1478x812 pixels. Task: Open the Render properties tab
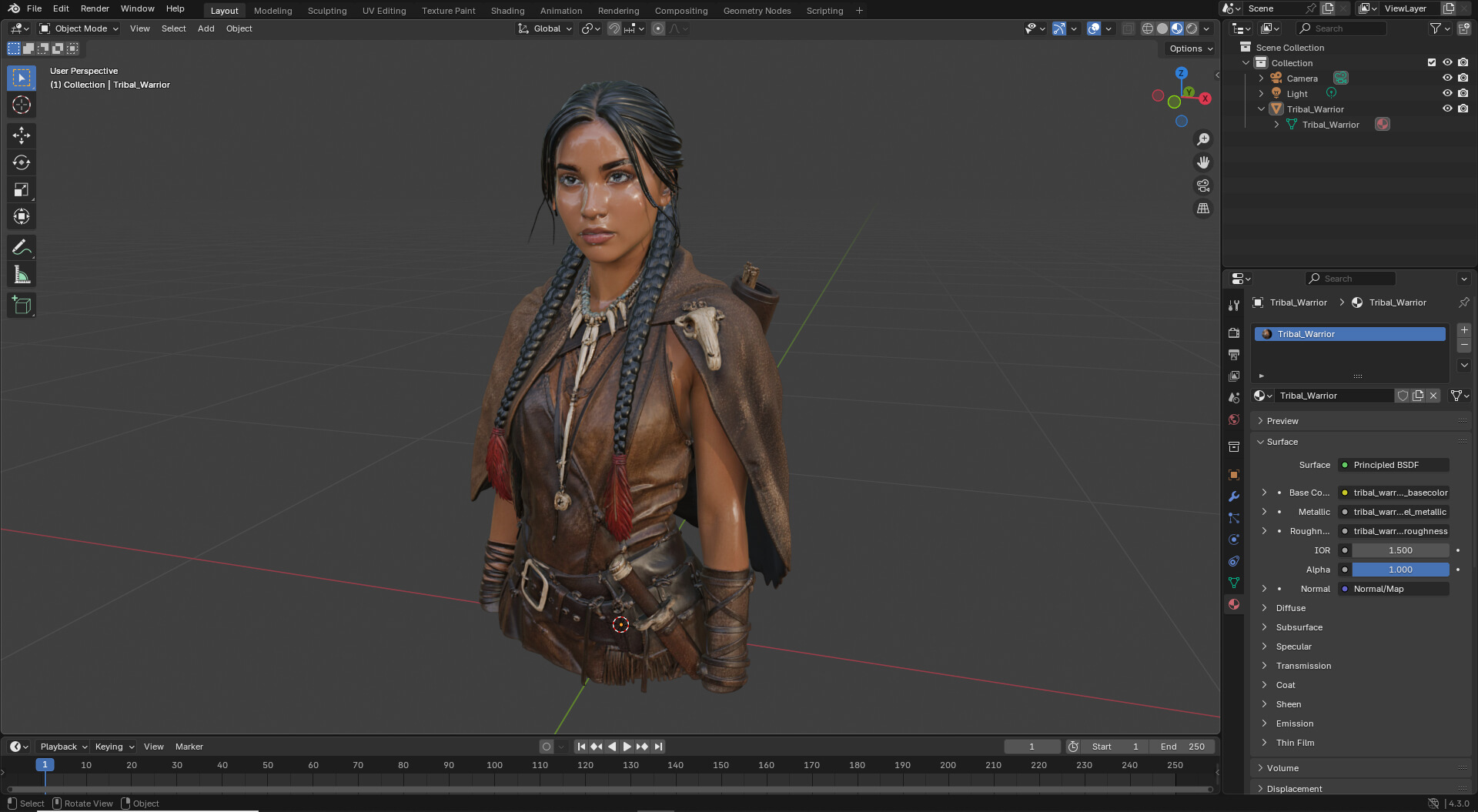1234,333
